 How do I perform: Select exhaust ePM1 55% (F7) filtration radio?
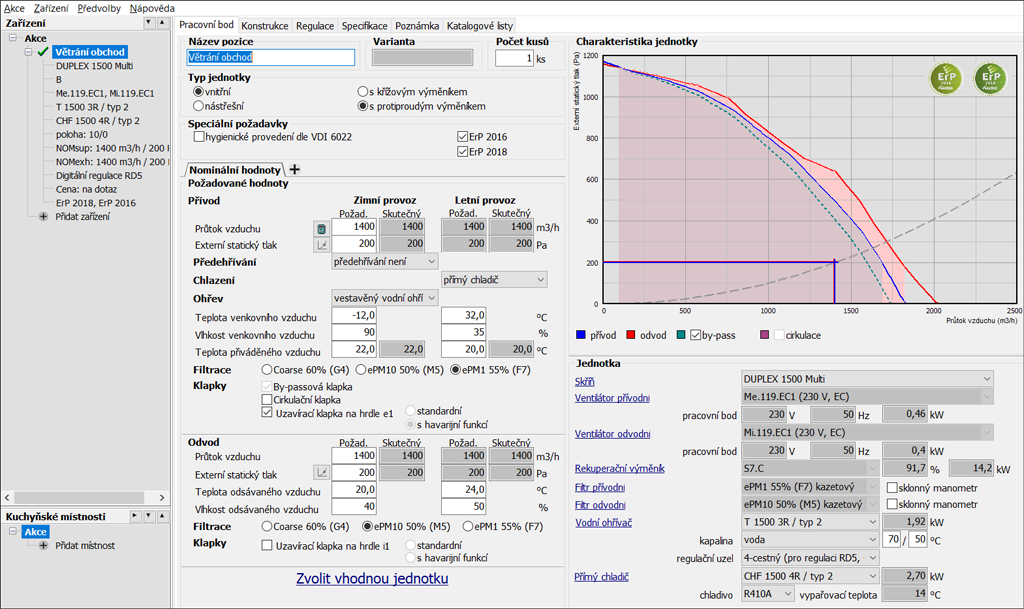point(468,526)
